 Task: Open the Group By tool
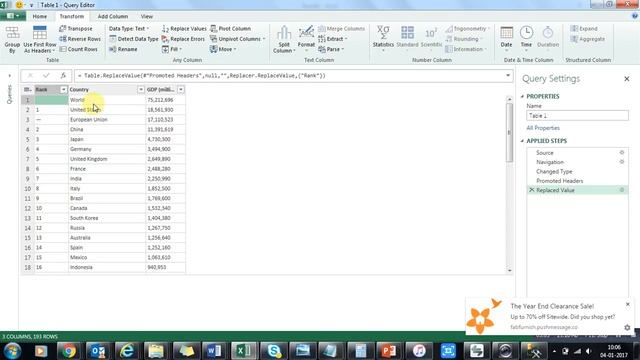[12, 40]
